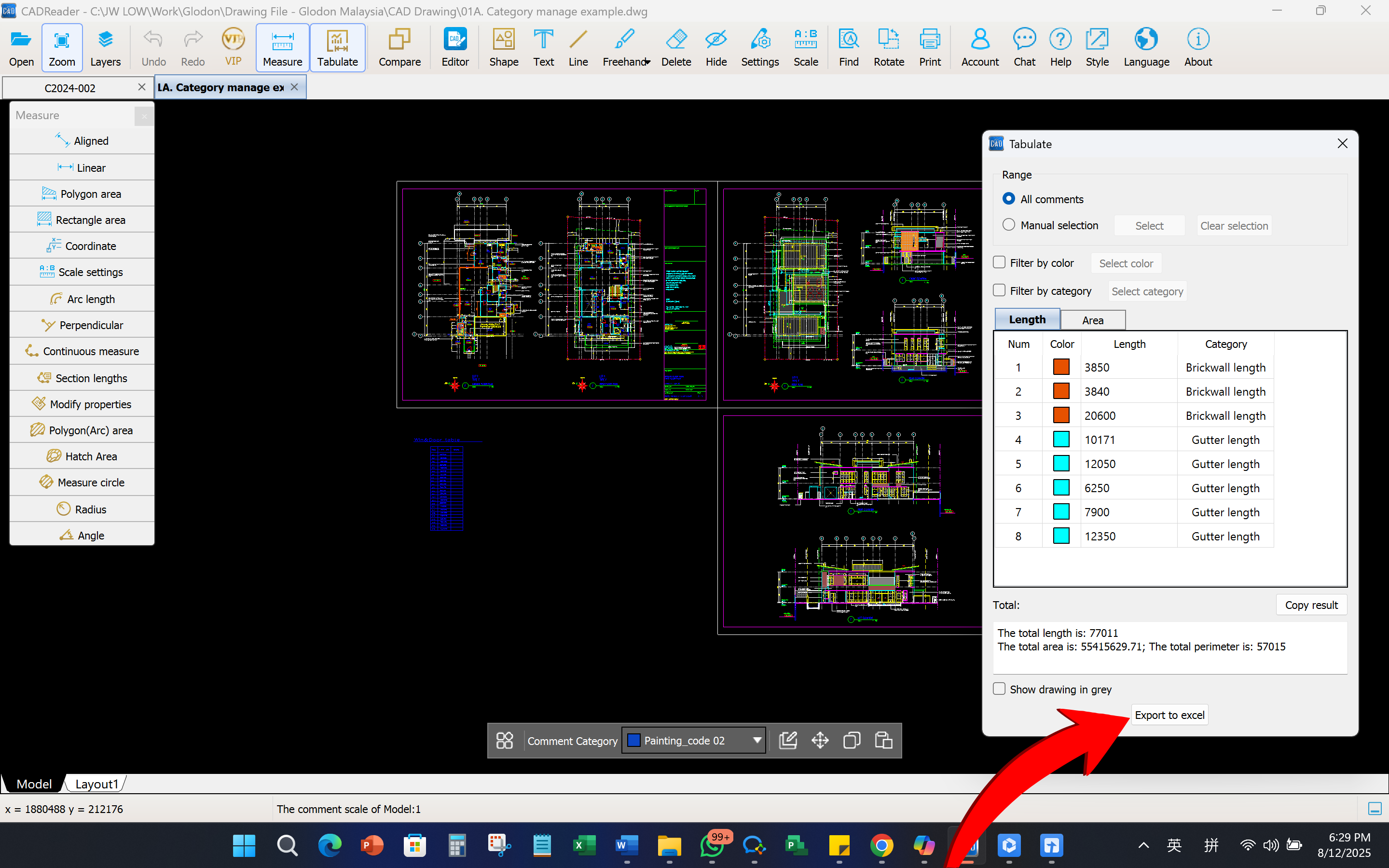The image size is (1389, 868).
Task: Show About information
Action: click(x=1198, y=48)
